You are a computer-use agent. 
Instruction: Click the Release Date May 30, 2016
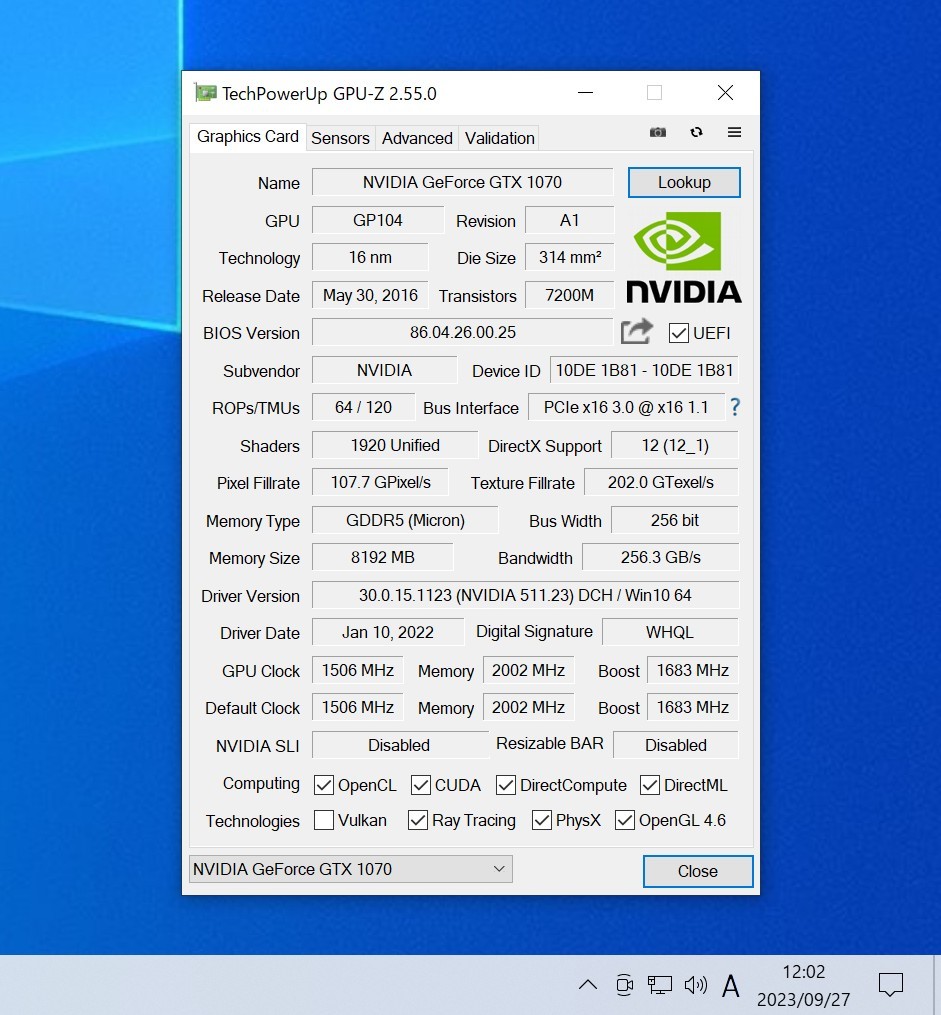[x=370, y=295]
